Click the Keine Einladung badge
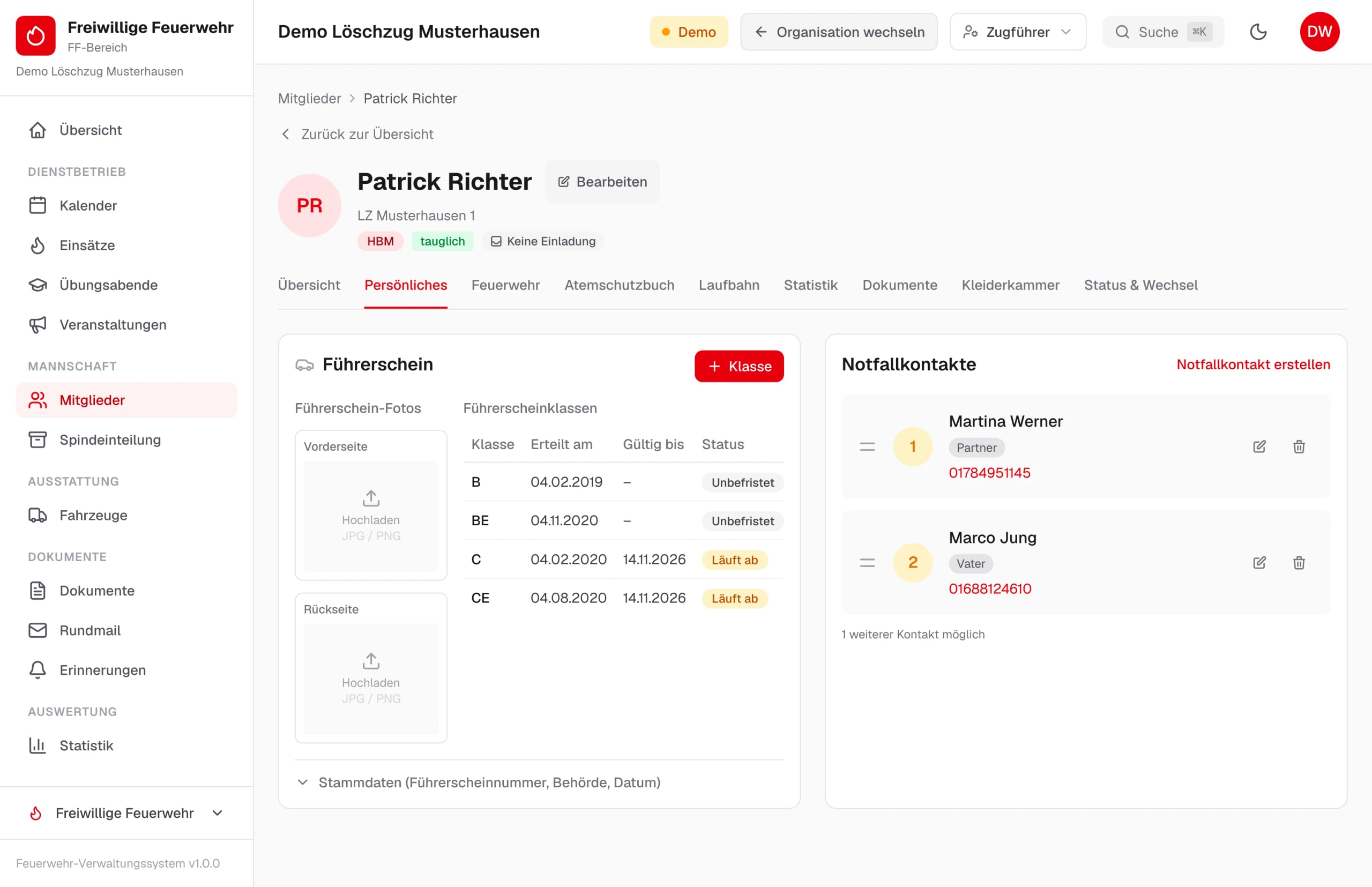 542,241
